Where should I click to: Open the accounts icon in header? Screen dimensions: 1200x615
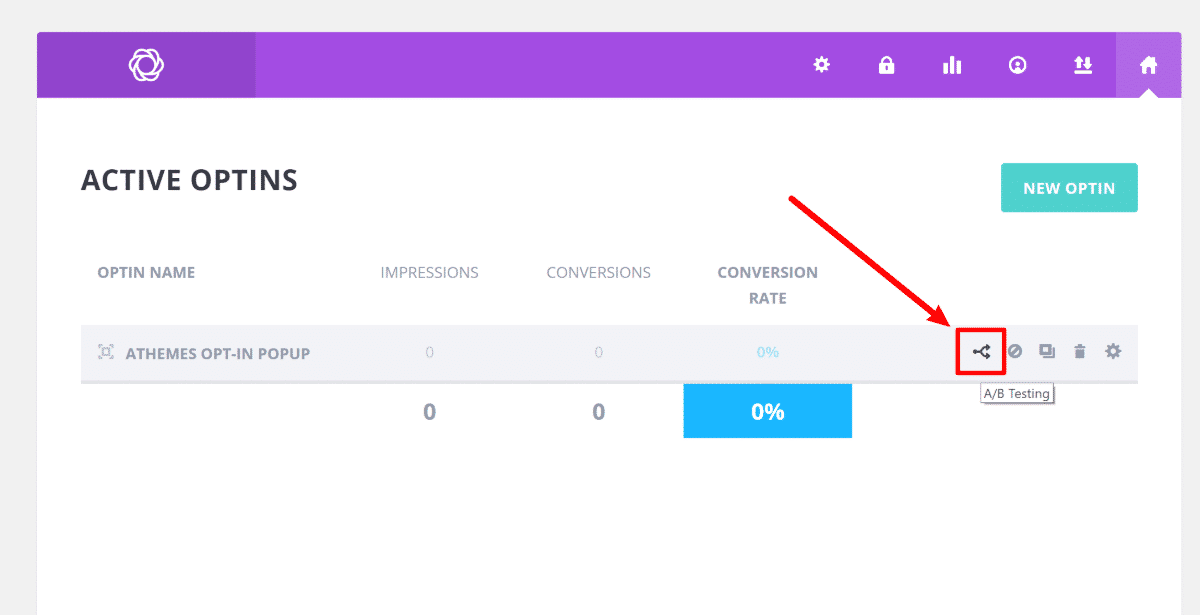1017,65
